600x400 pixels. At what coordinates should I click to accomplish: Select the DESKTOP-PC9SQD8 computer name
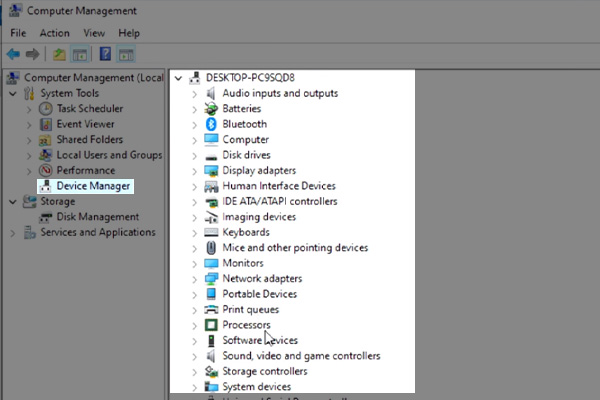coord(250,78)
